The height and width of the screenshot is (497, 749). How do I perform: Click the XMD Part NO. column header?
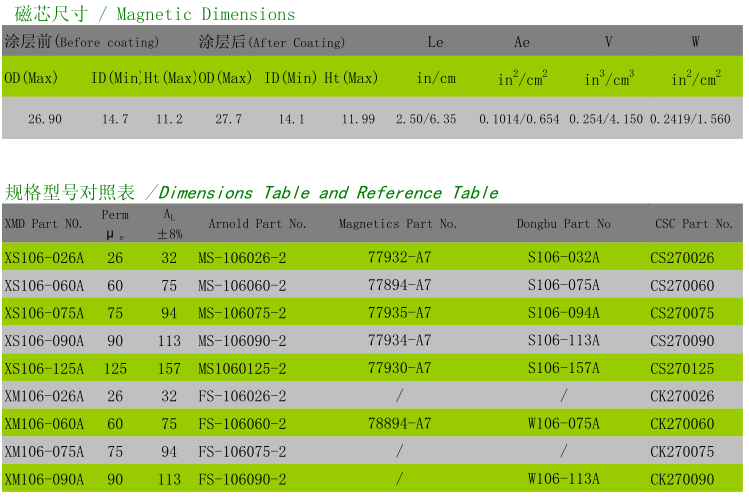(43, 224)
